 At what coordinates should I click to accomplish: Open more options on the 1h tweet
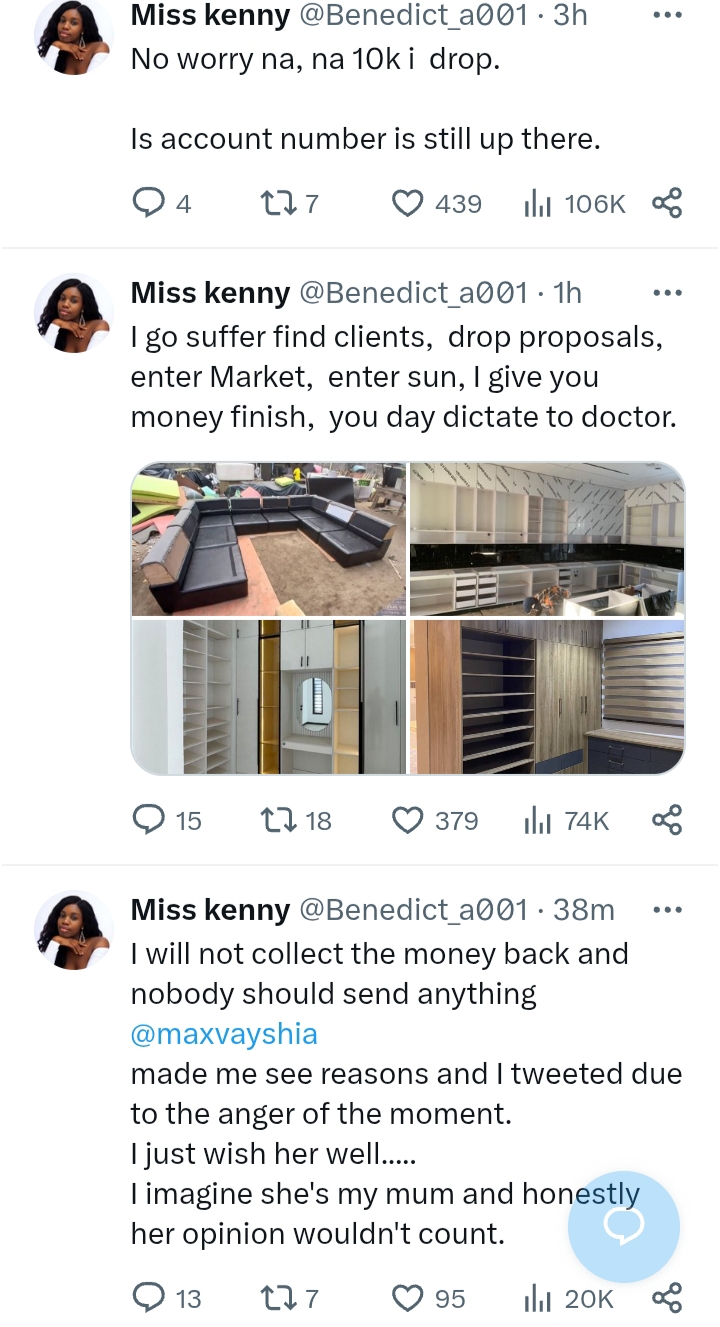pyautogui.click(x=666, y=293)
